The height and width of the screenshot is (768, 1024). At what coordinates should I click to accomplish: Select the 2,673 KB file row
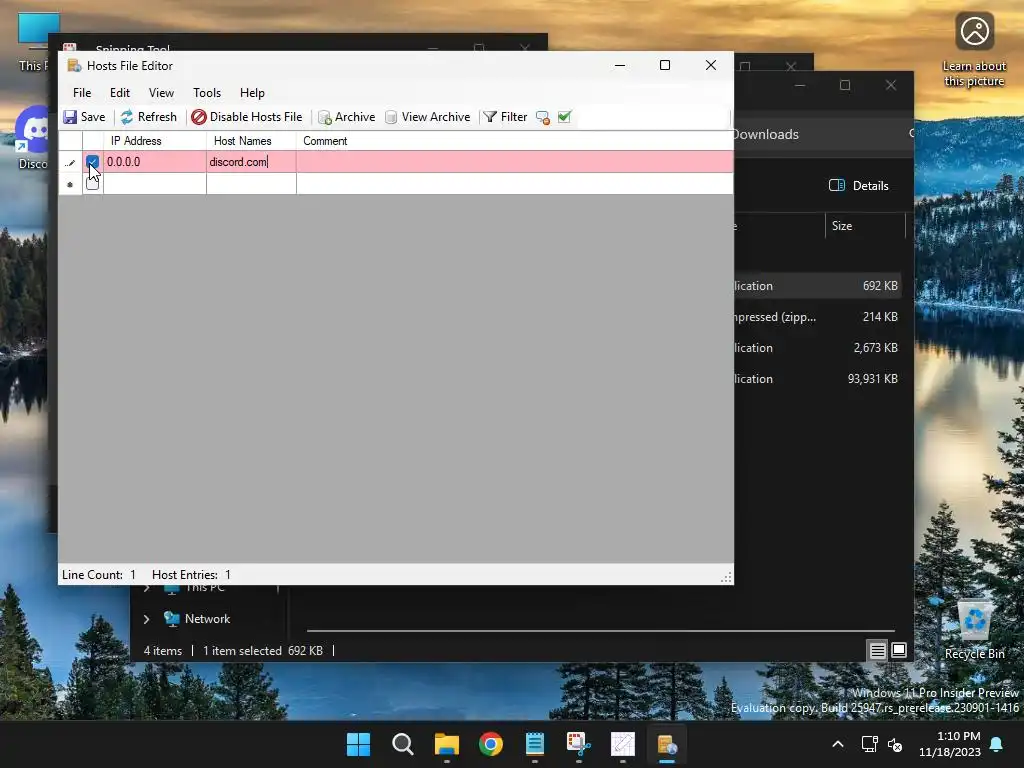point(818,348)
